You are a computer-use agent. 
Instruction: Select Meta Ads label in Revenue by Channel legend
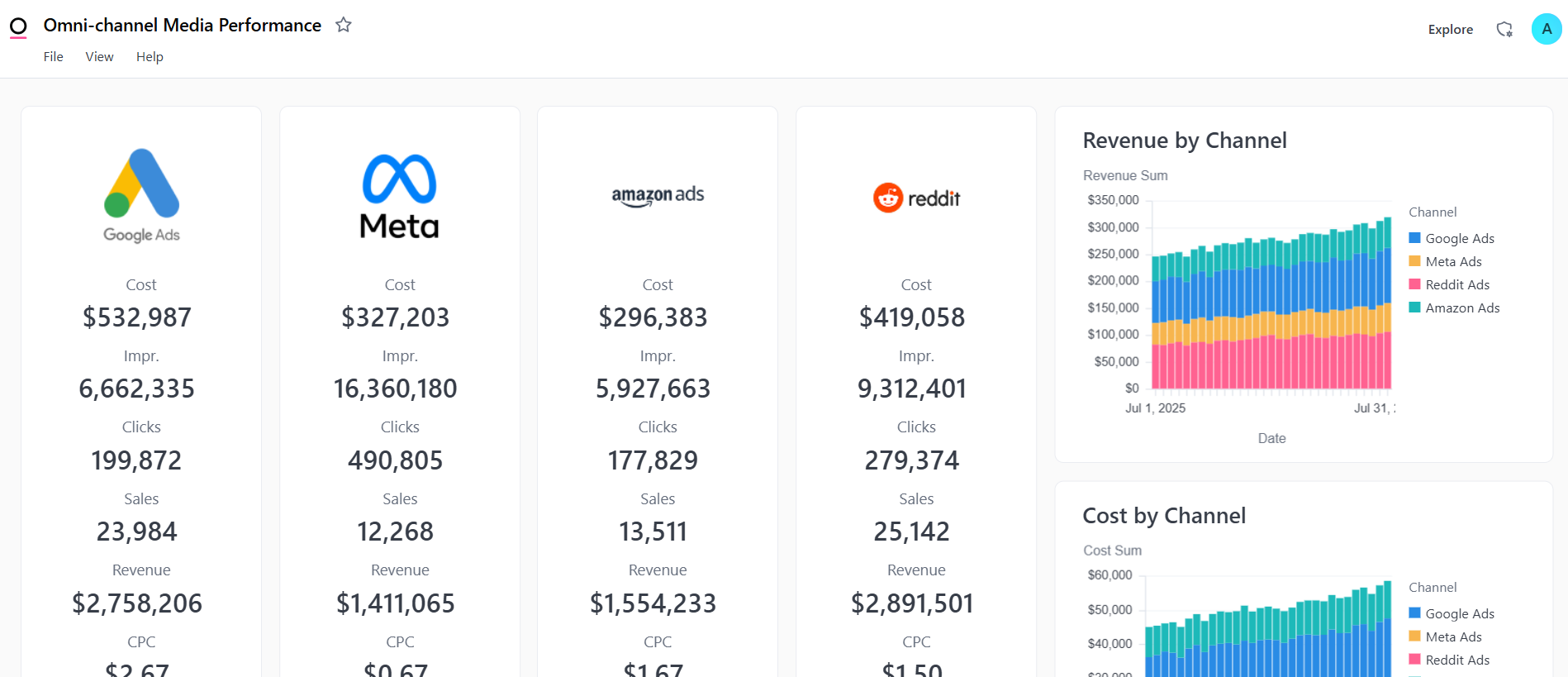(x=1454, y=261)
